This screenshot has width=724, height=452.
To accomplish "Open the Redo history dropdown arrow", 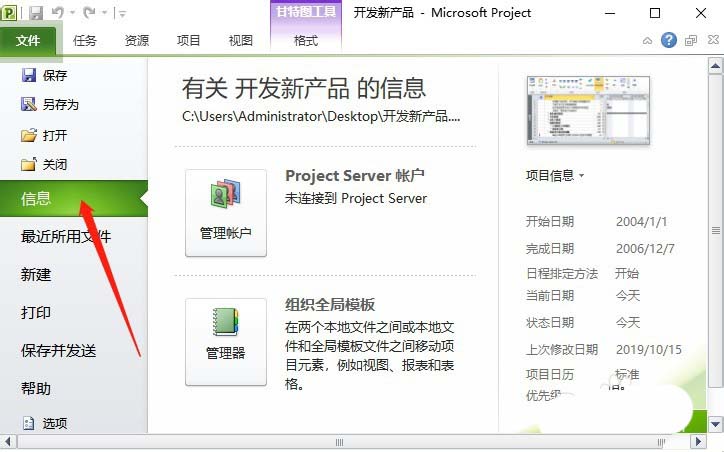I will coord(104,13).
